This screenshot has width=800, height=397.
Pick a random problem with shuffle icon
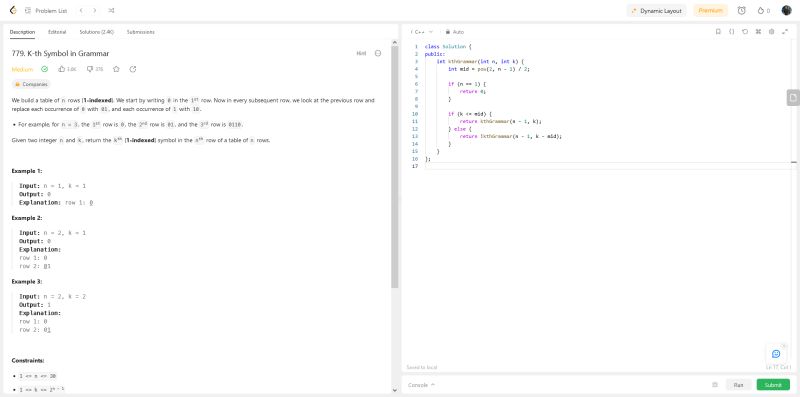tap(112, 10)
